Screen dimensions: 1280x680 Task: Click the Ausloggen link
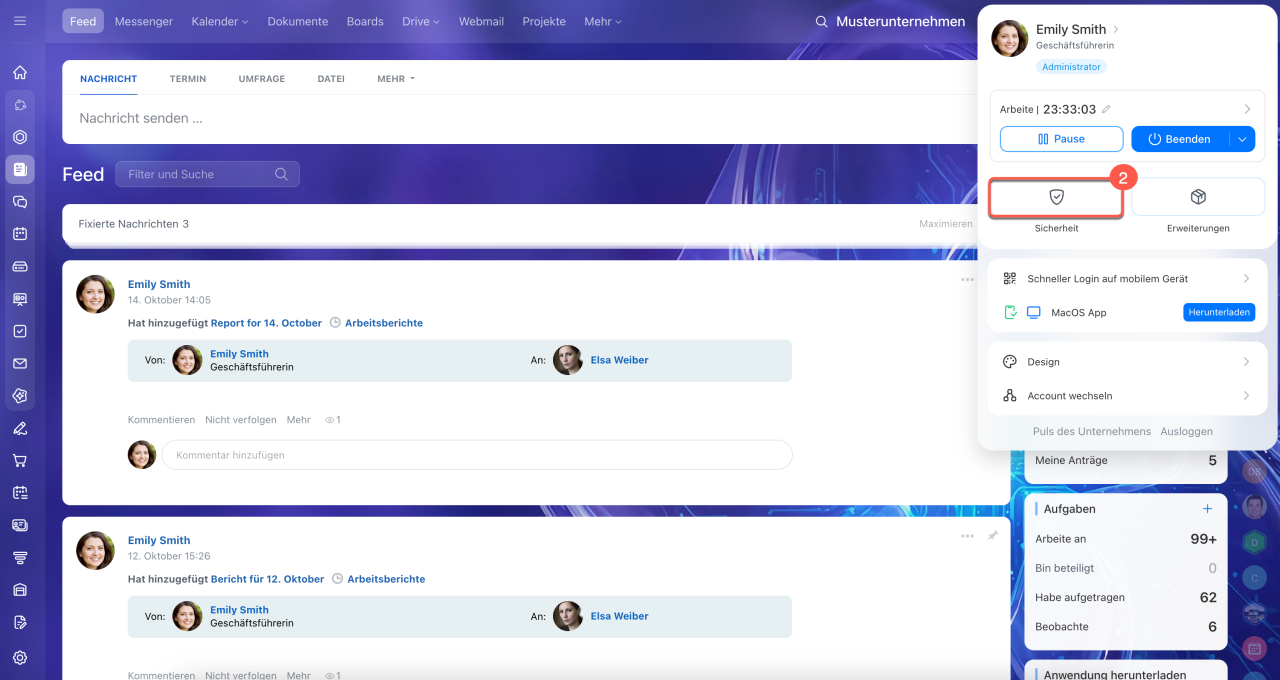(x=1186, y=431)
